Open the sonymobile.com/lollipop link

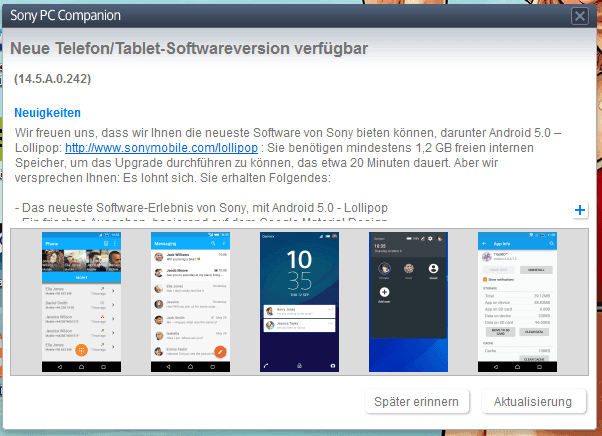click(x=161, y=148)
